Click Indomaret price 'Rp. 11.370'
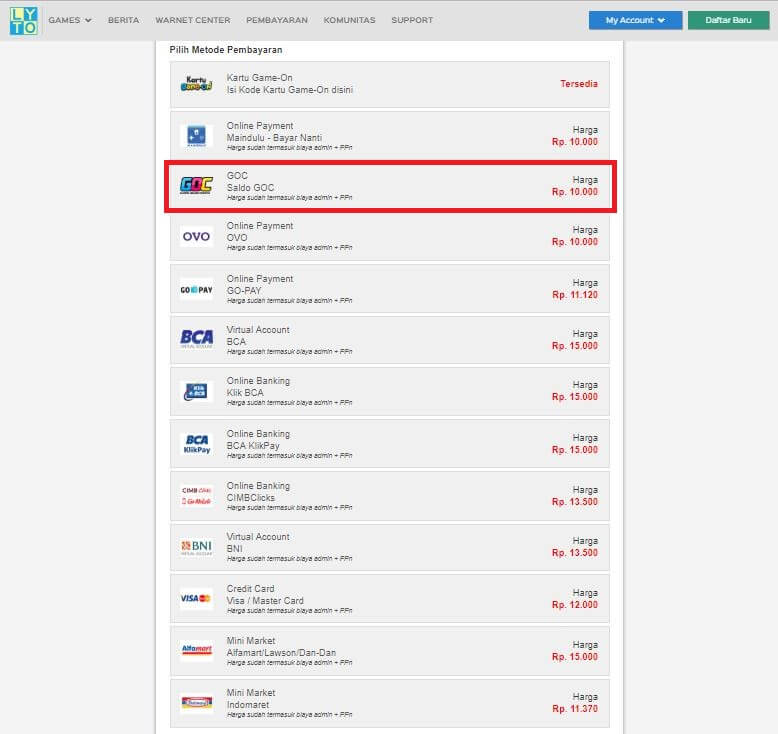778x734 pixels. pos(575,709)
